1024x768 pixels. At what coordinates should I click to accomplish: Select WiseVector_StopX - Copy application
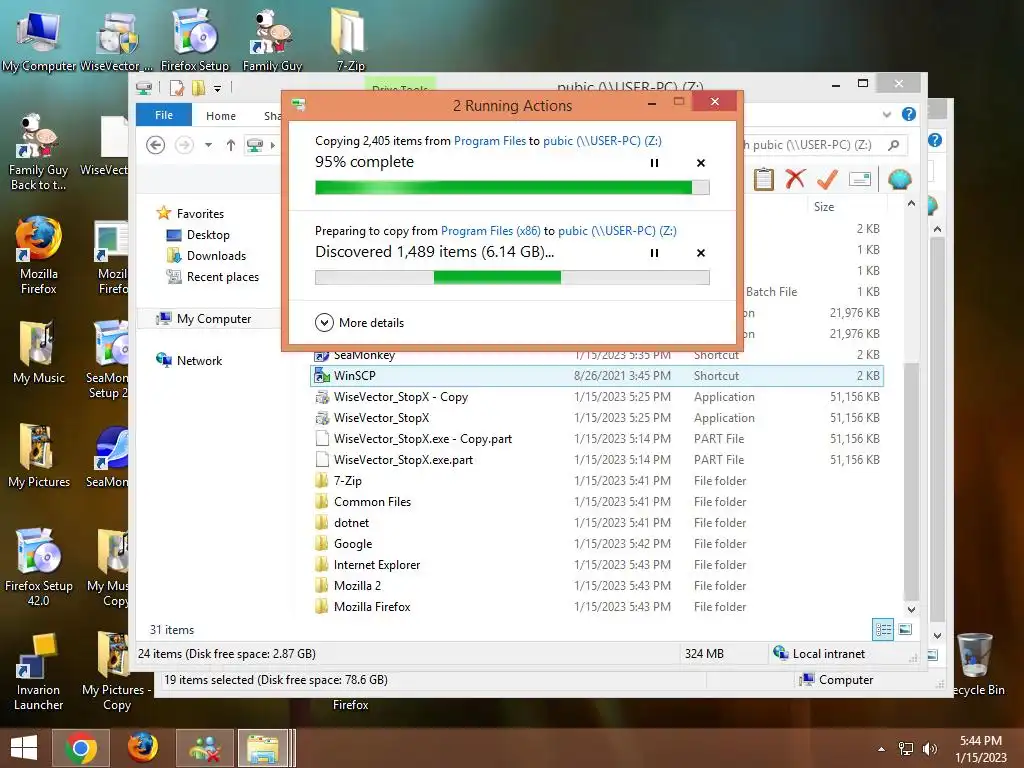tap(597, 396)
